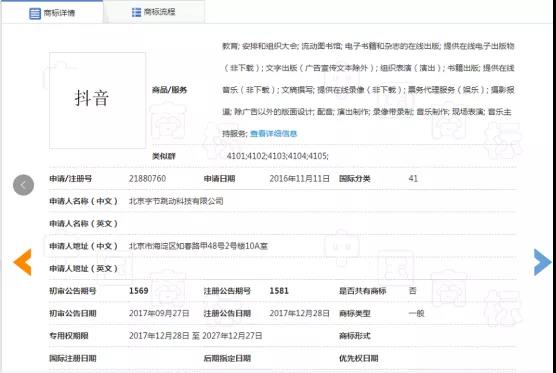Click the 后期指定日期 label
The width and height of the screenshot is (556, 373).
click(x=227, y=358)
